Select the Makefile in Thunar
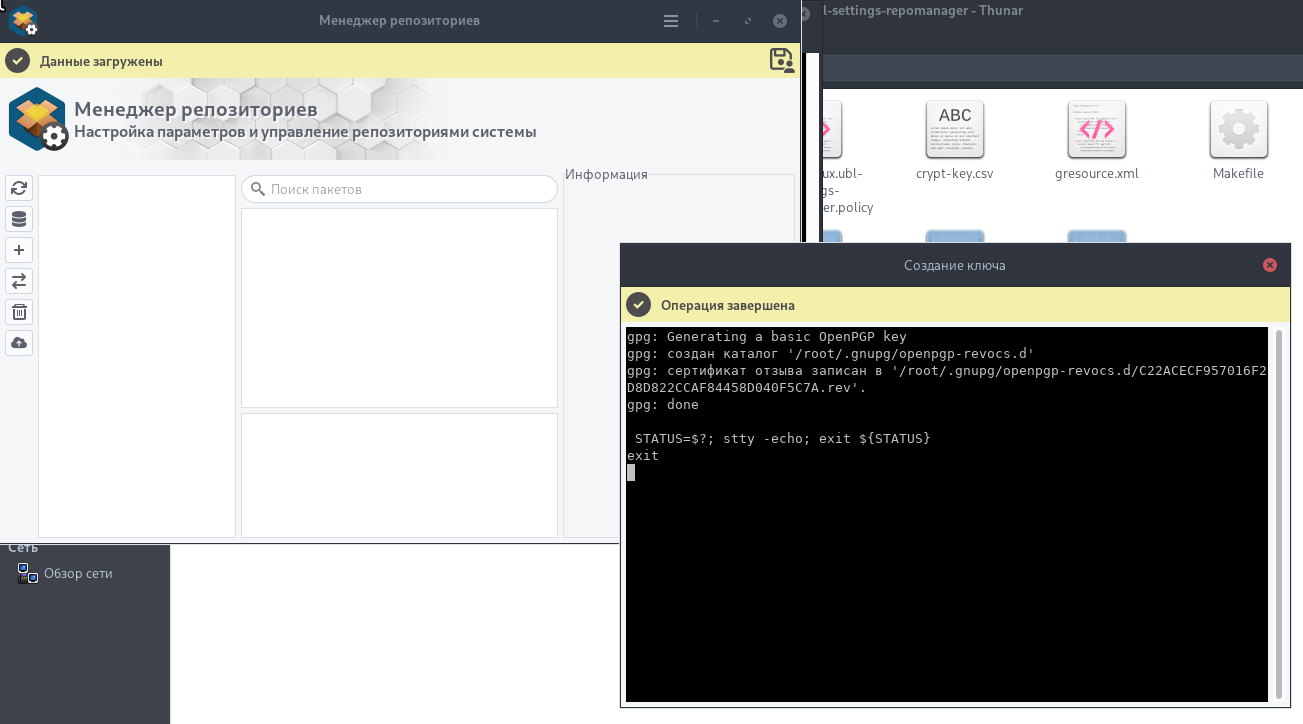 pos(1238,140)
